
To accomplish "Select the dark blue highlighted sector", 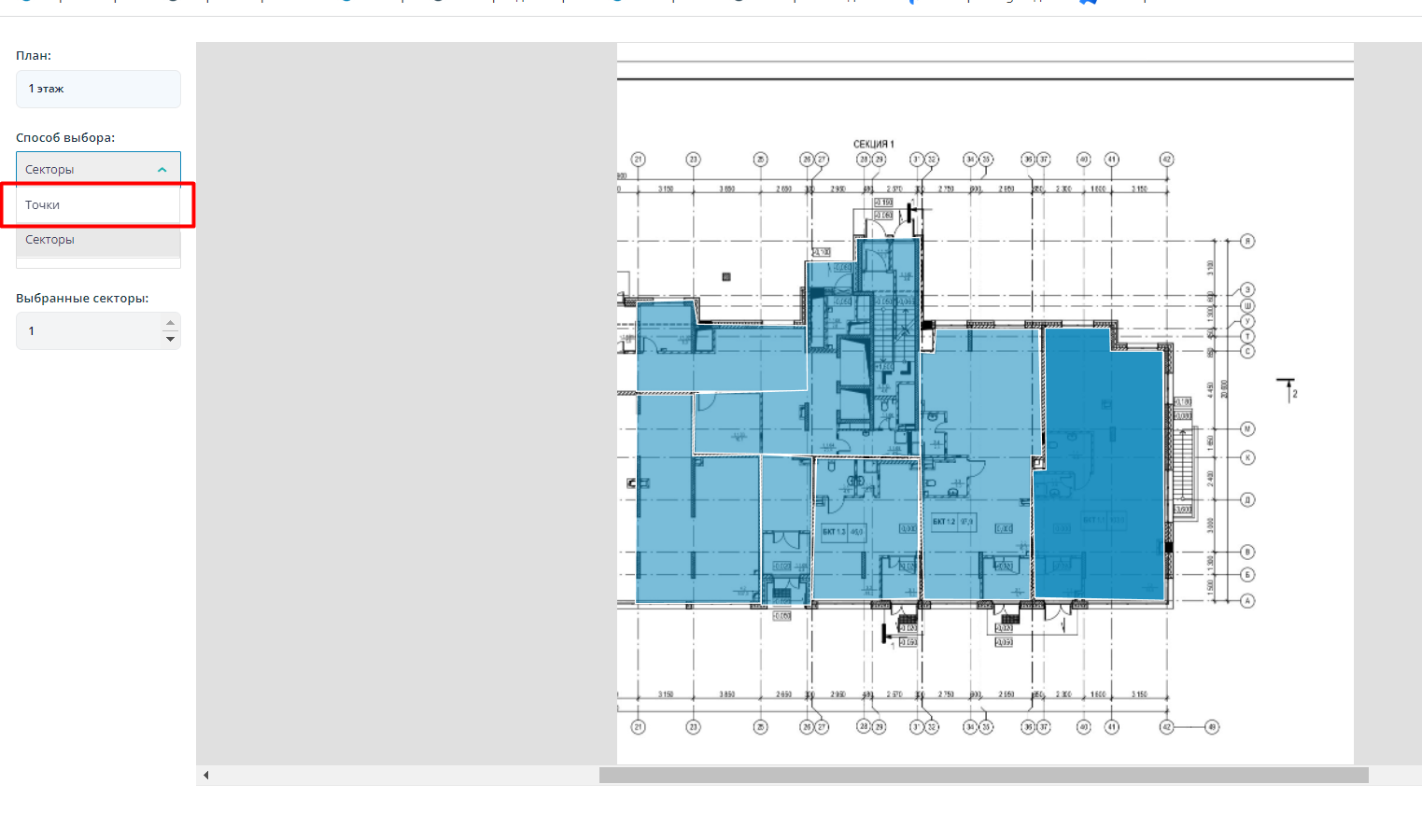I will (x=1102, y=467).
